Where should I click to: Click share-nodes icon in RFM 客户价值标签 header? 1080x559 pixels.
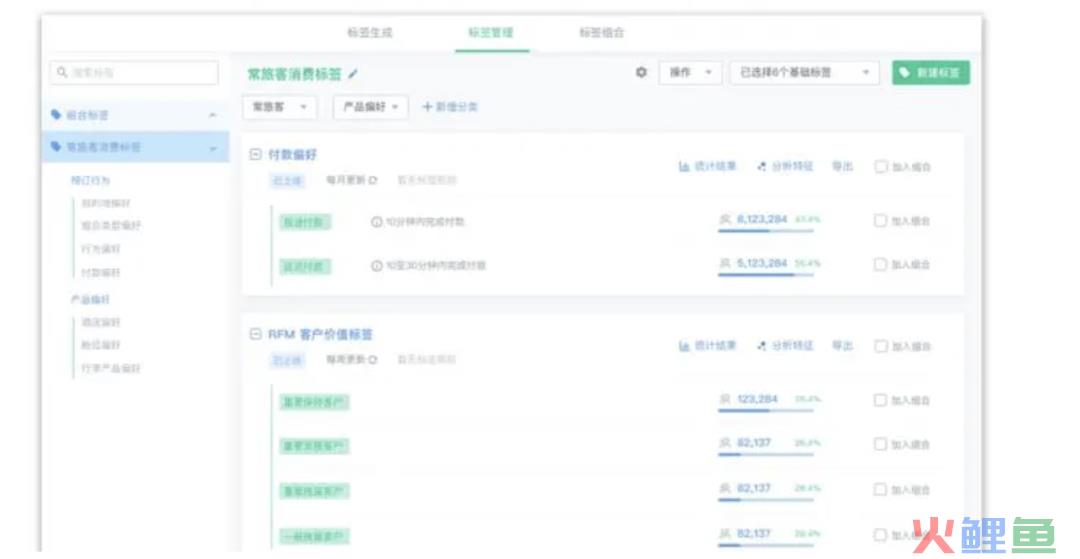point(762,346)
